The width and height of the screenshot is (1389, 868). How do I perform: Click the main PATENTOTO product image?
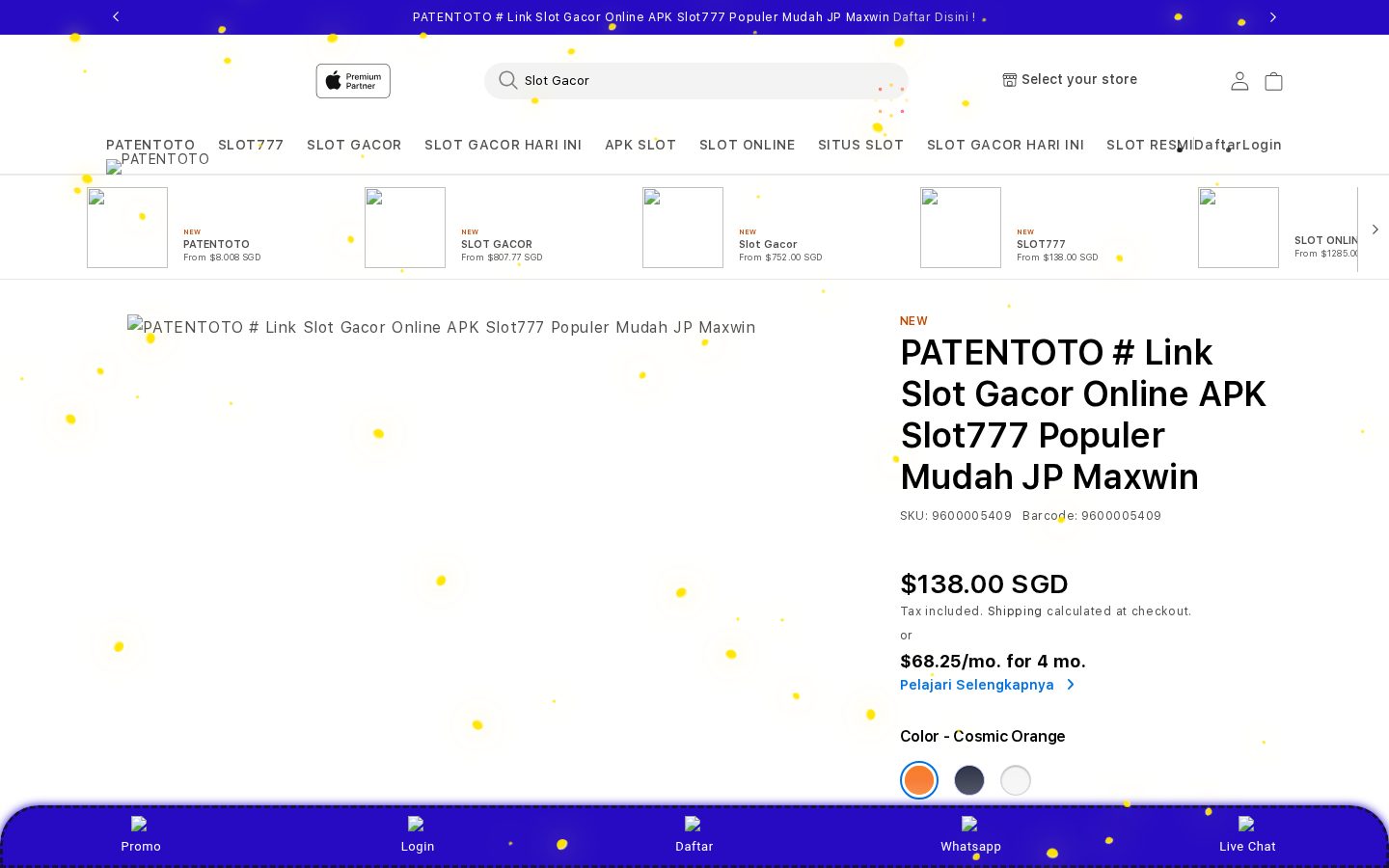[x=442, y=327]
